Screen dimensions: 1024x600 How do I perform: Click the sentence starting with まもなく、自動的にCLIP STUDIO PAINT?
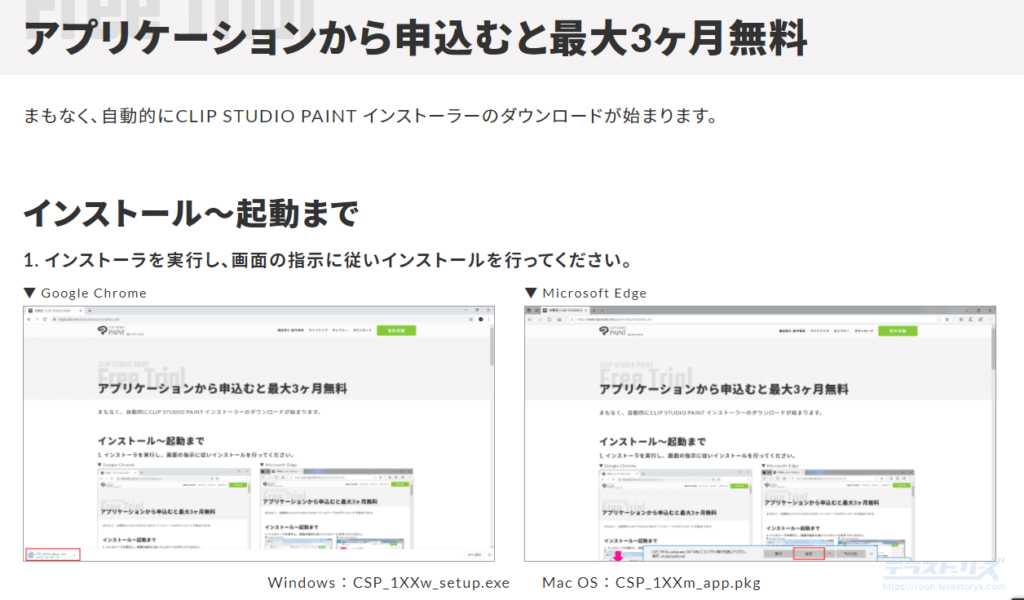click(x=371, y=116)
